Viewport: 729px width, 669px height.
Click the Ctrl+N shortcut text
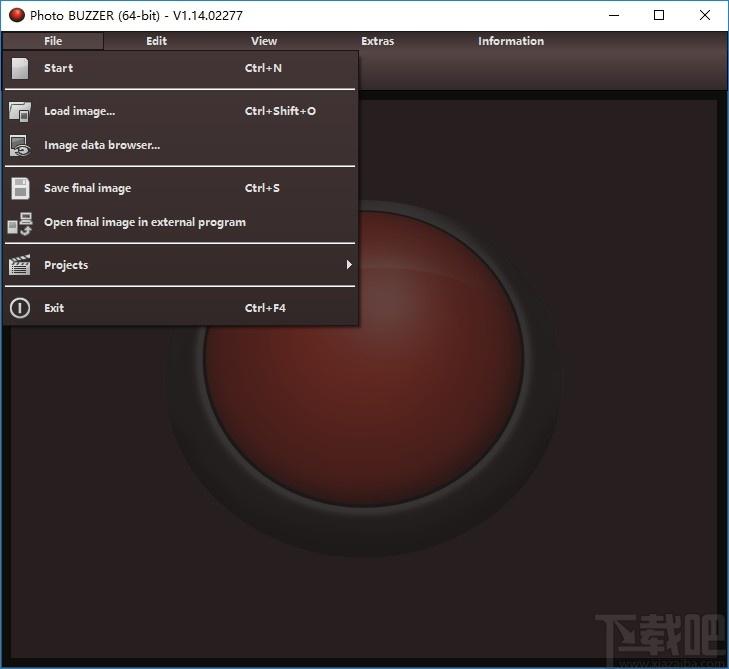(x=263, y=68)
